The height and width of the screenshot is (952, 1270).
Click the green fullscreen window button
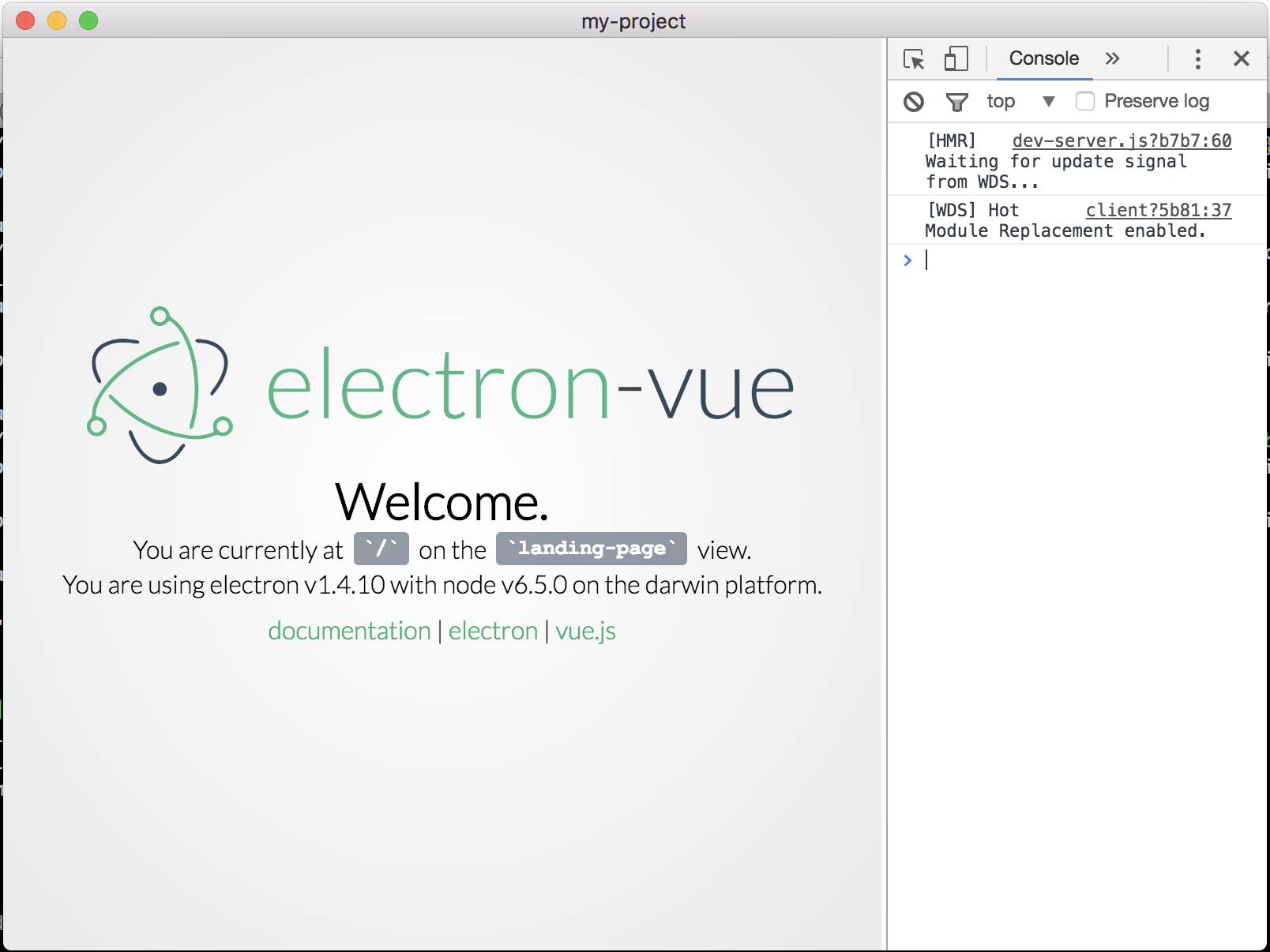tap(88, 21)
